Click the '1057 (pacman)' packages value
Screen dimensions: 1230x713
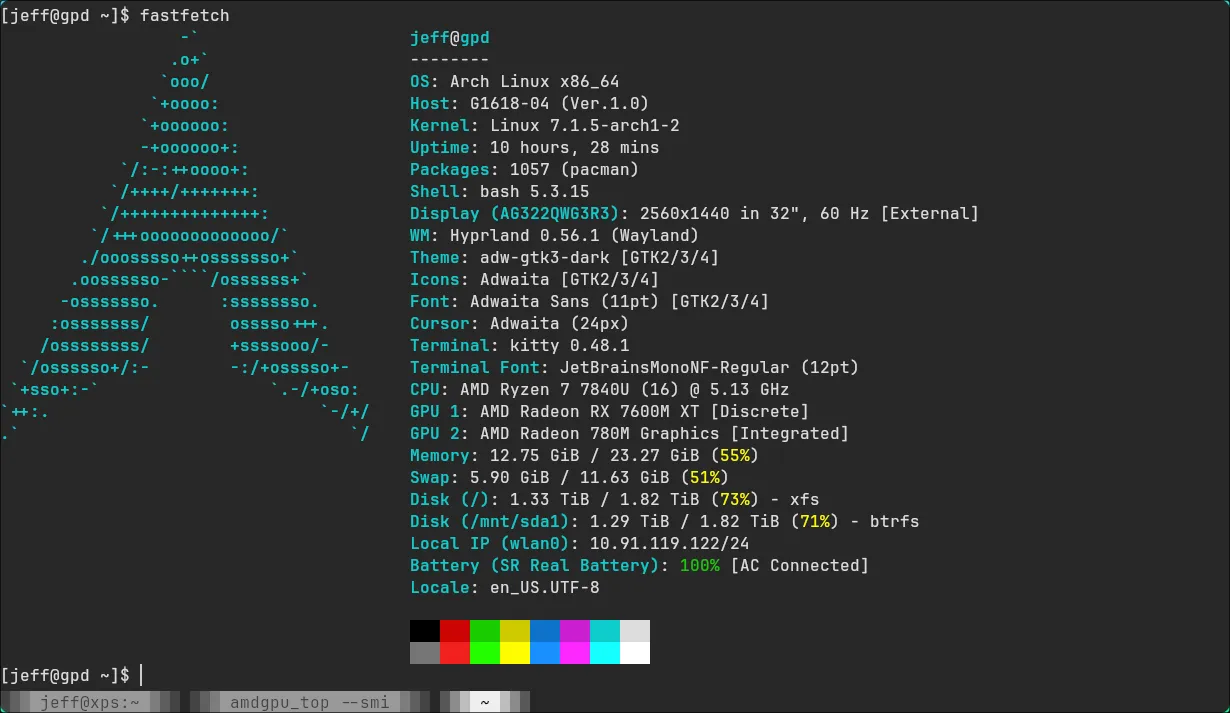tap(575, 169)
